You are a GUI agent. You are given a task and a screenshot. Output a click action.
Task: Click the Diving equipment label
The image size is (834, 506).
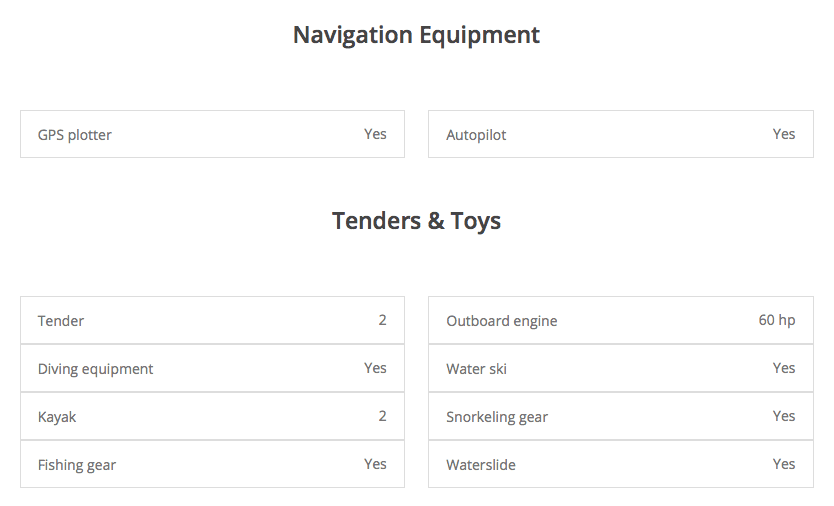96,369
